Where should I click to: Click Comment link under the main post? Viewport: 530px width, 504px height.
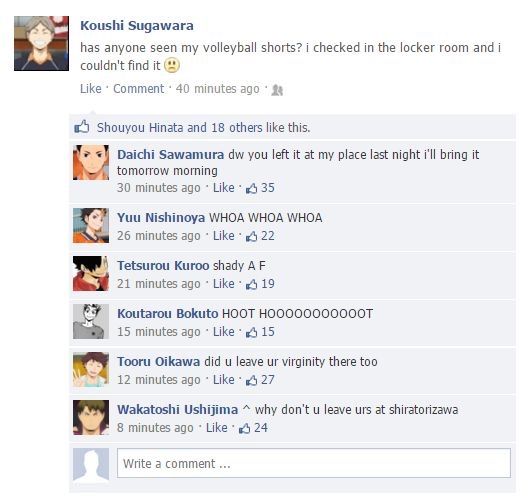pos(138,89)
